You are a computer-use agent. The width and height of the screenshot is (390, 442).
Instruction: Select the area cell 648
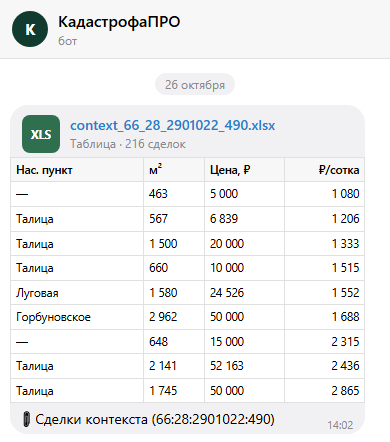pos(174,342)
